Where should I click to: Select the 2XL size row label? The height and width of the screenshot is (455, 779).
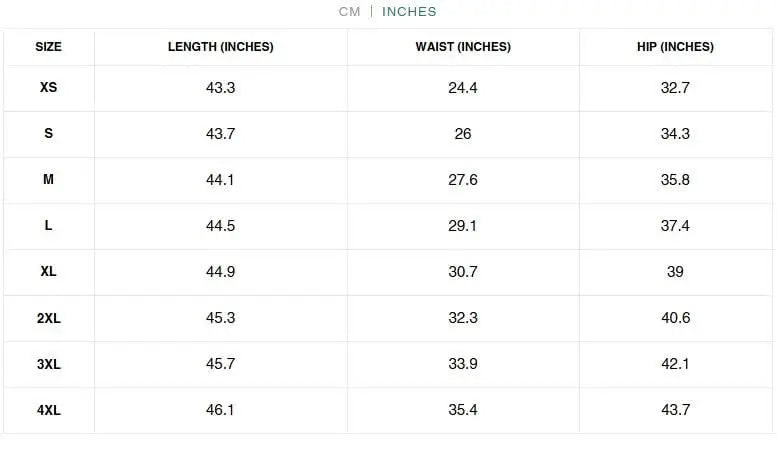pos(48,318)
